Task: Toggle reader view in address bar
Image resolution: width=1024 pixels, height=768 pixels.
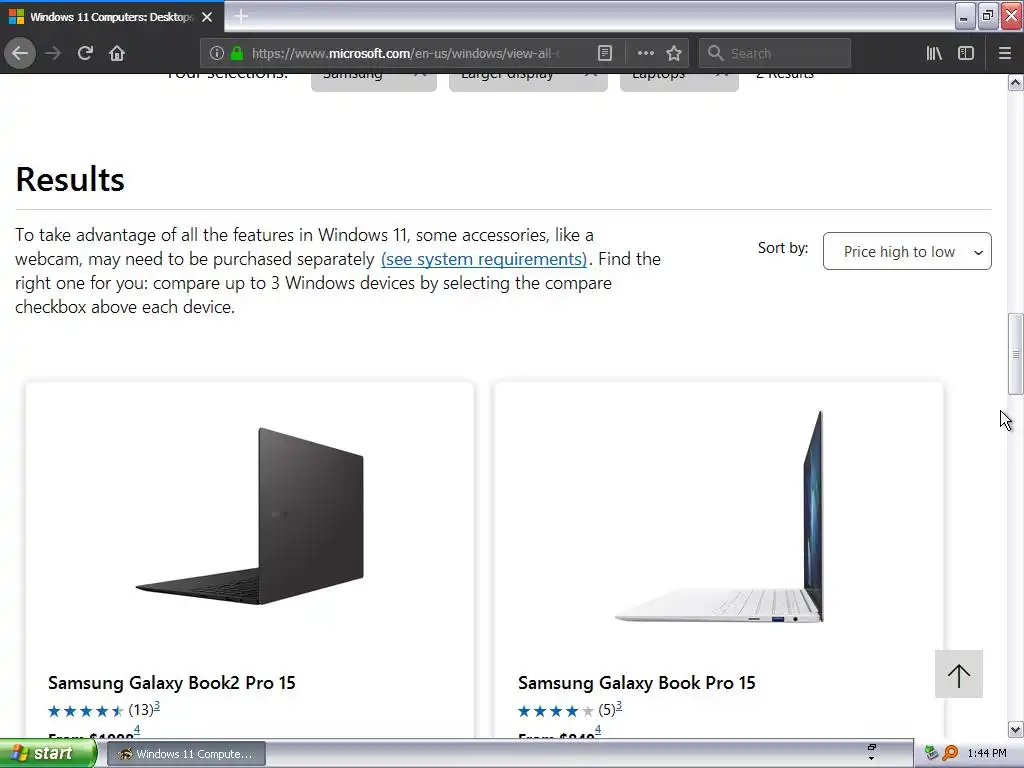Action: 605,53
